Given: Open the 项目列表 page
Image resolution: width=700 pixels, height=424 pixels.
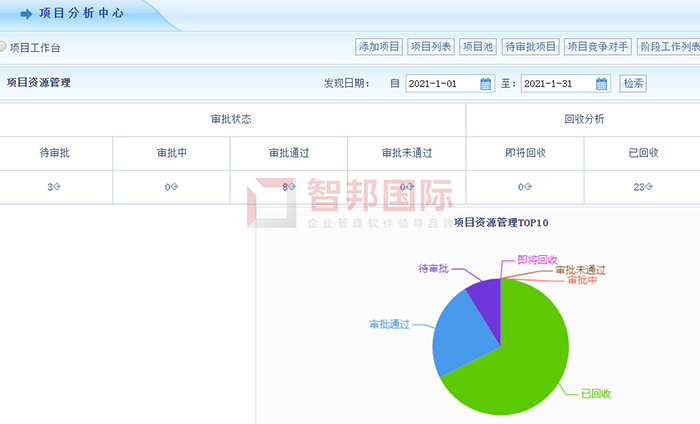Looking at the screenshot, I should click(x=431, y=47).
